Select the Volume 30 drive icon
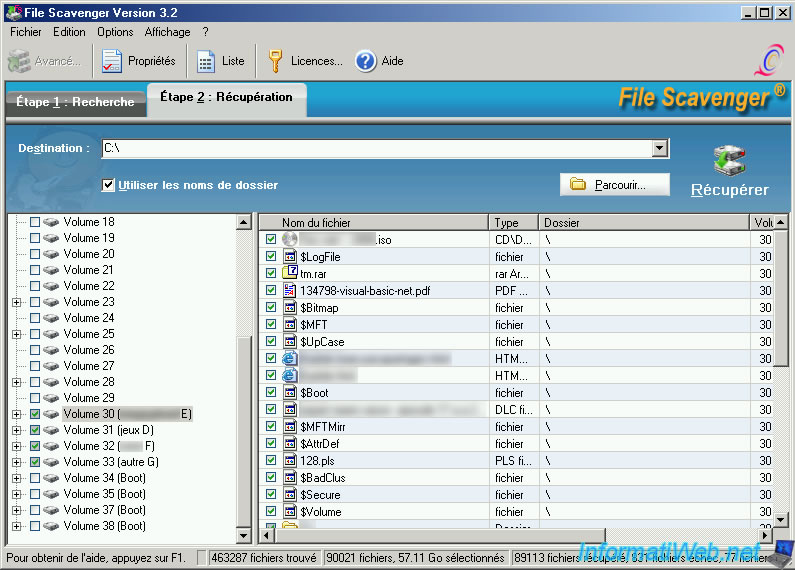The width and height of the screenshot is (795, 570). coord(51,414)
